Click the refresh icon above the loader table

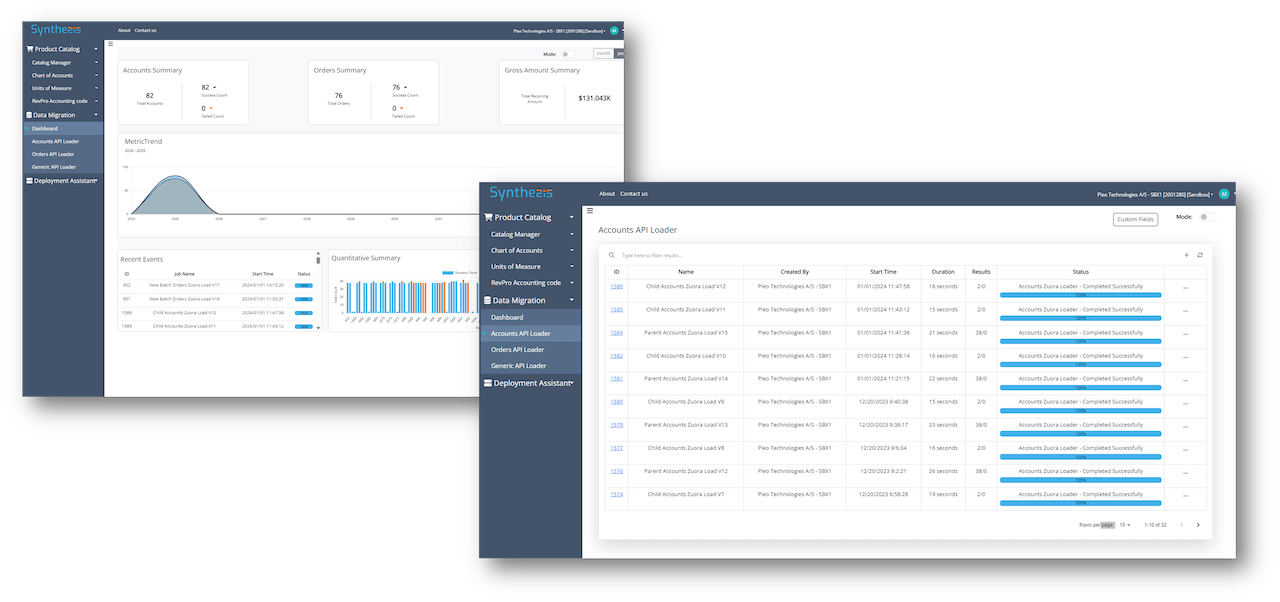1199,255
